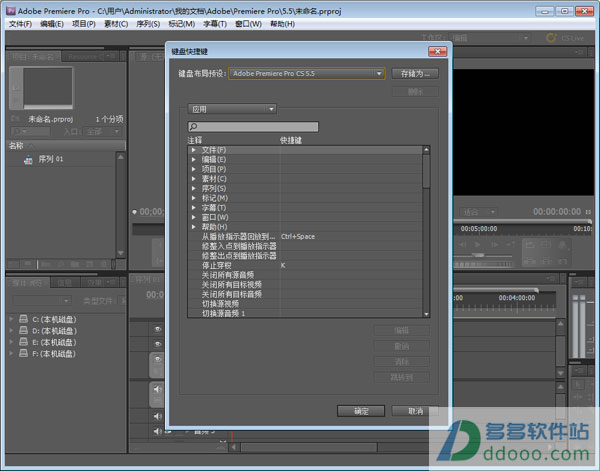The image size is (600, 471).
Task: Toggle third video track eye visibility
Action: pyautogui.click(x=158, y=359)
